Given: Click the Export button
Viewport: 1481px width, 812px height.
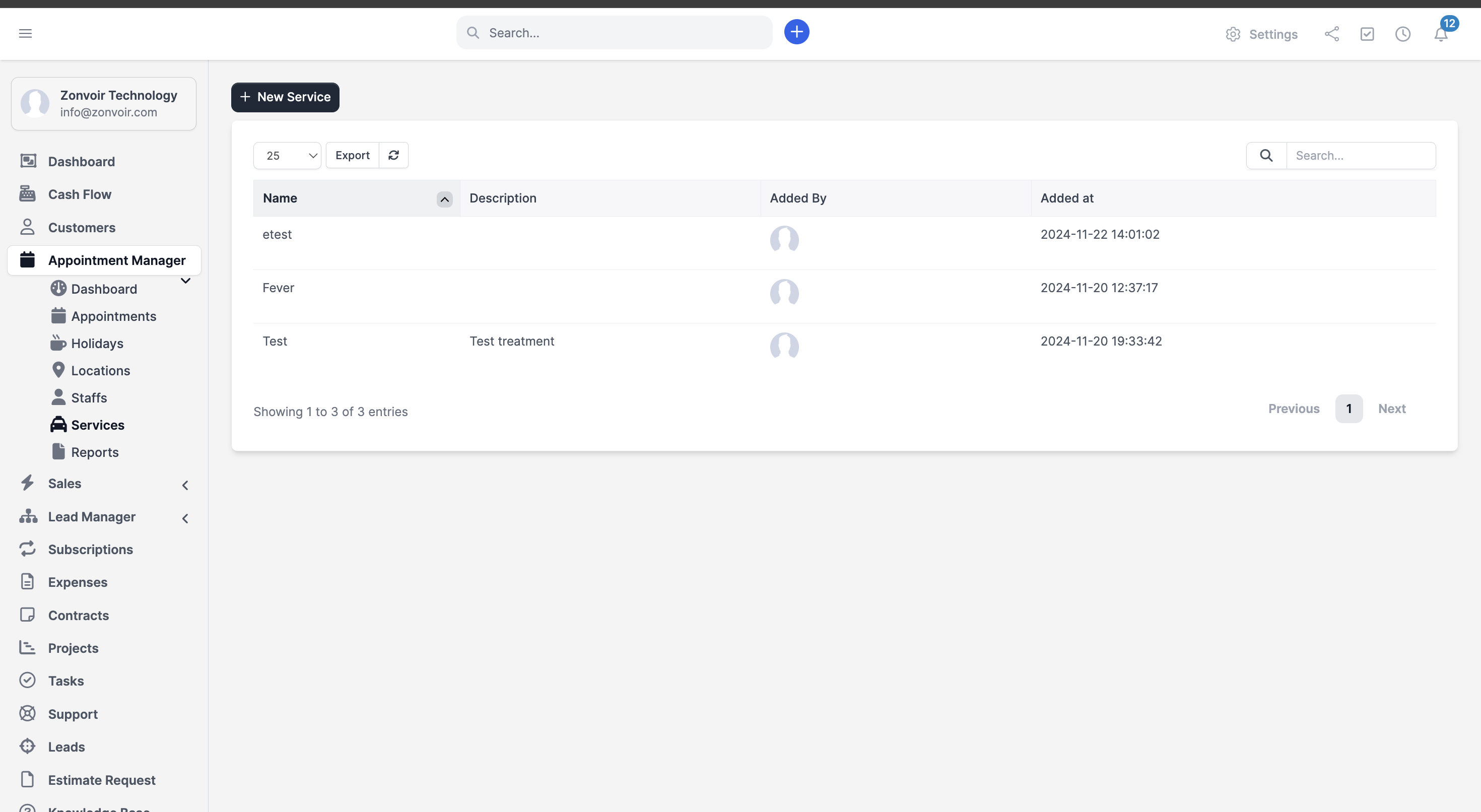Looking at the screenshot, I should point(353,155).
